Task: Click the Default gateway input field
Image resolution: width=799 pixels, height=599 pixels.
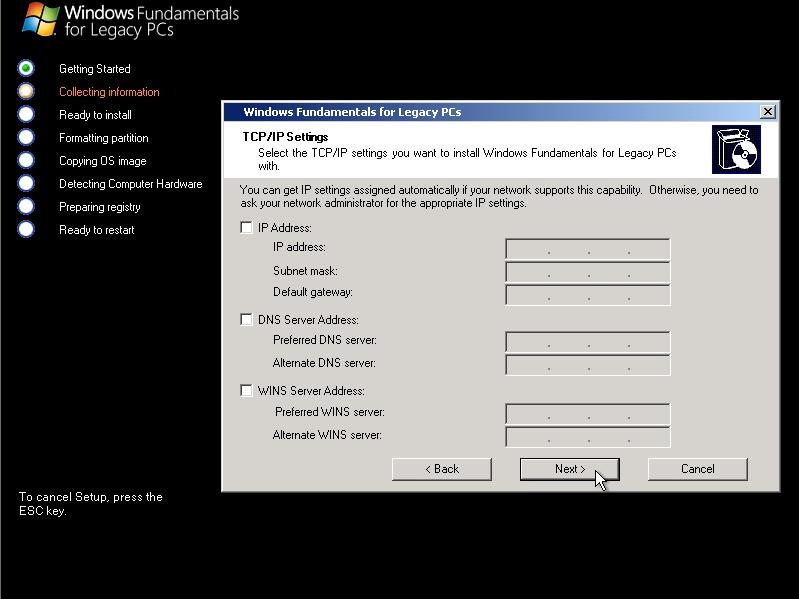Action: click(588, 295)
